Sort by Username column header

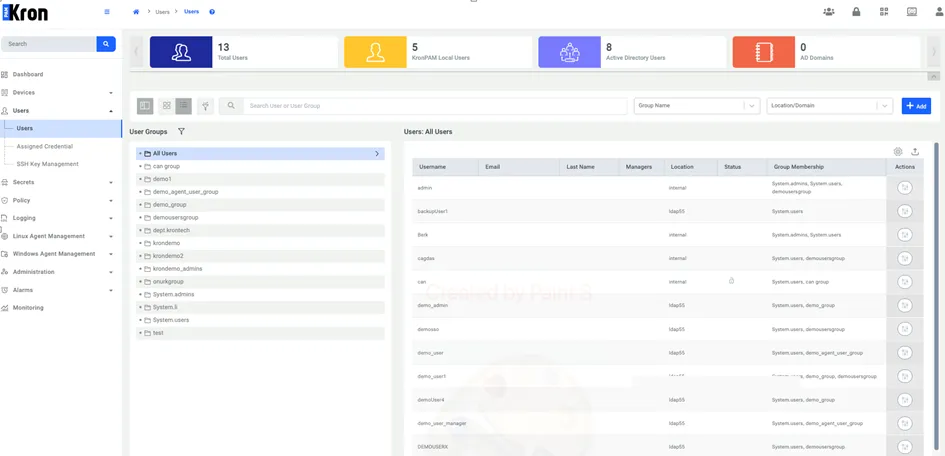[432, 167]
